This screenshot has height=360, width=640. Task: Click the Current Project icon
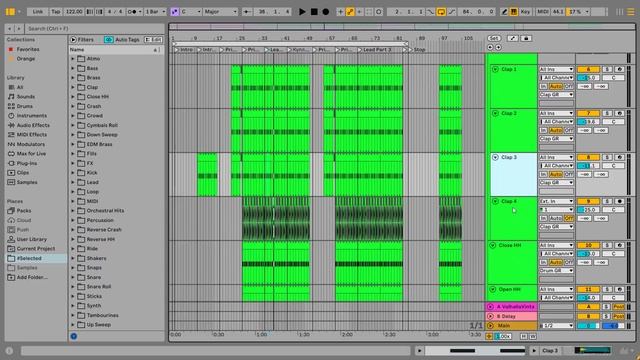pos(11,249)
